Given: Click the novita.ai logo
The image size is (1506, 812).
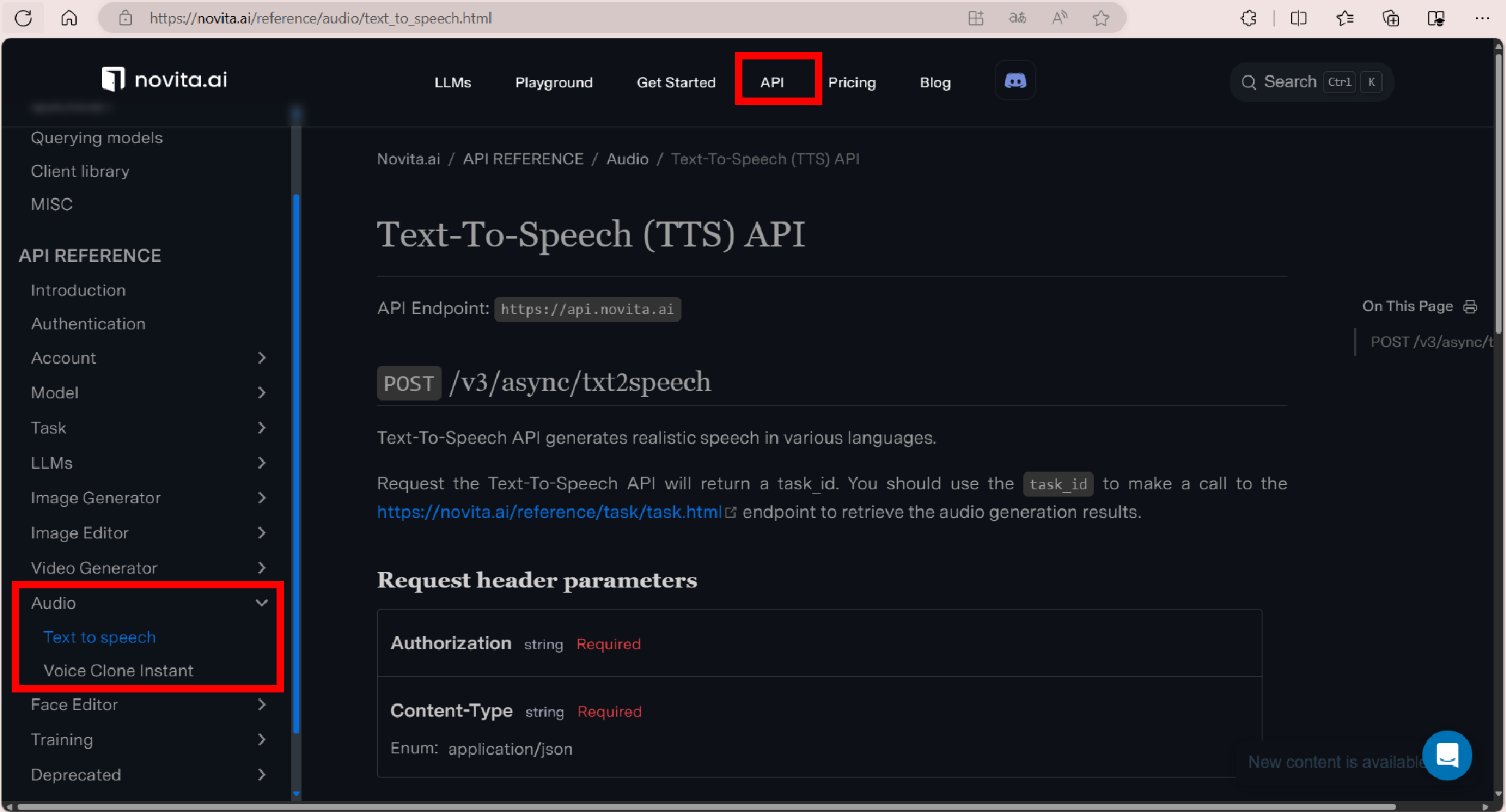Looking at the screenshot, I should (164, 79).
